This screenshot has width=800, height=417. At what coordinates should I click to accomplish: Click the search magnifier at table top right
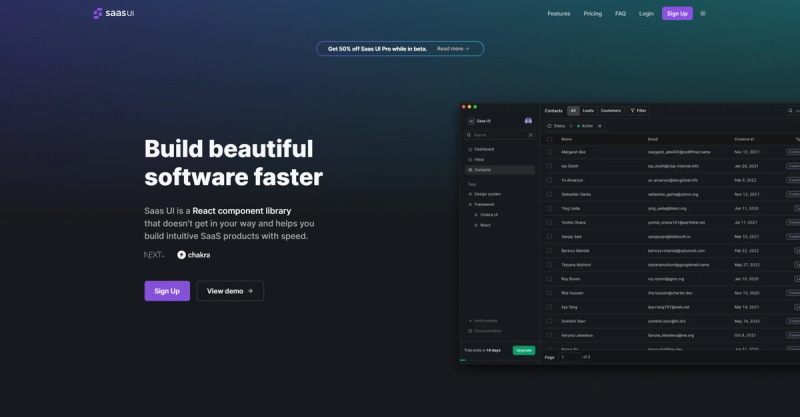[790, 110]
